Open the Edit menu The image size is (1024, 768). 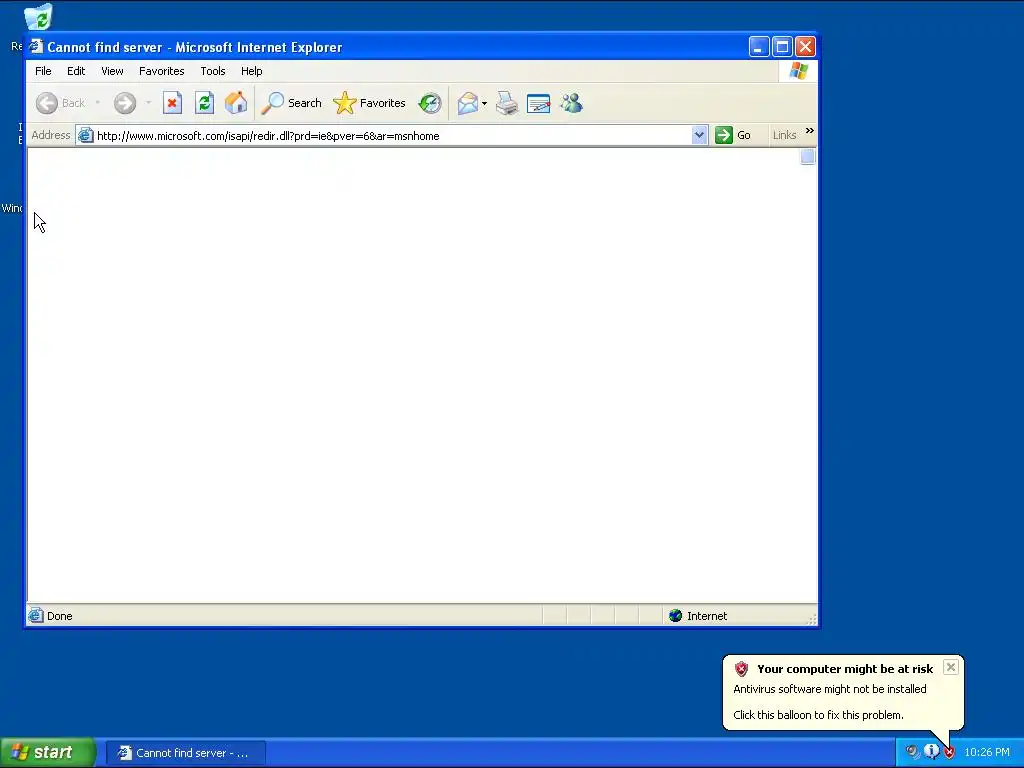click(76, 71)
